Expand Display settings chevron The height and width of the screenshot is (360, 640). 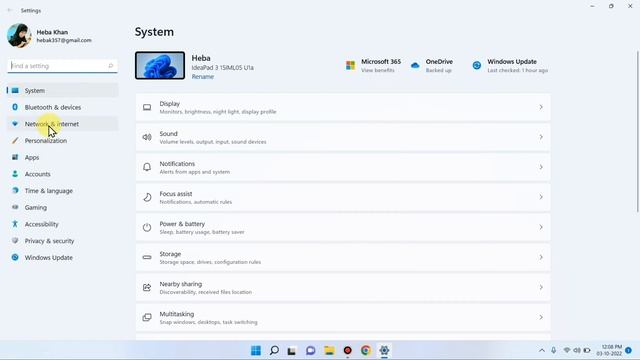541,107
